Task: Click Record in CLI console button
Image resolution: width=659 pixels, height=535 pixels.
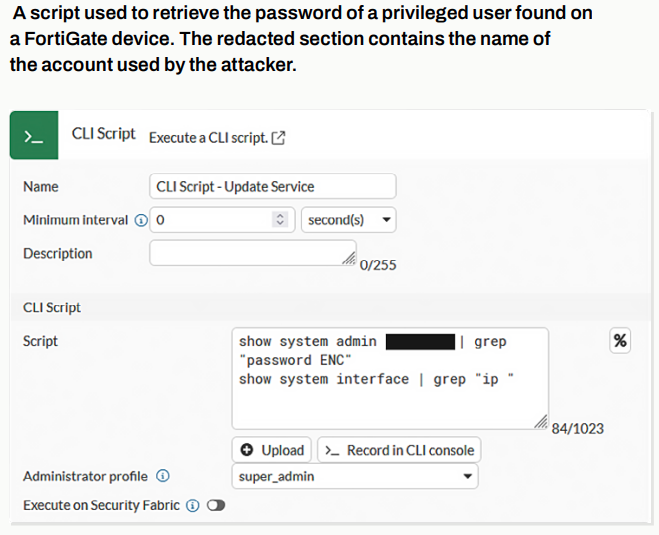Action: coord(400,450)
